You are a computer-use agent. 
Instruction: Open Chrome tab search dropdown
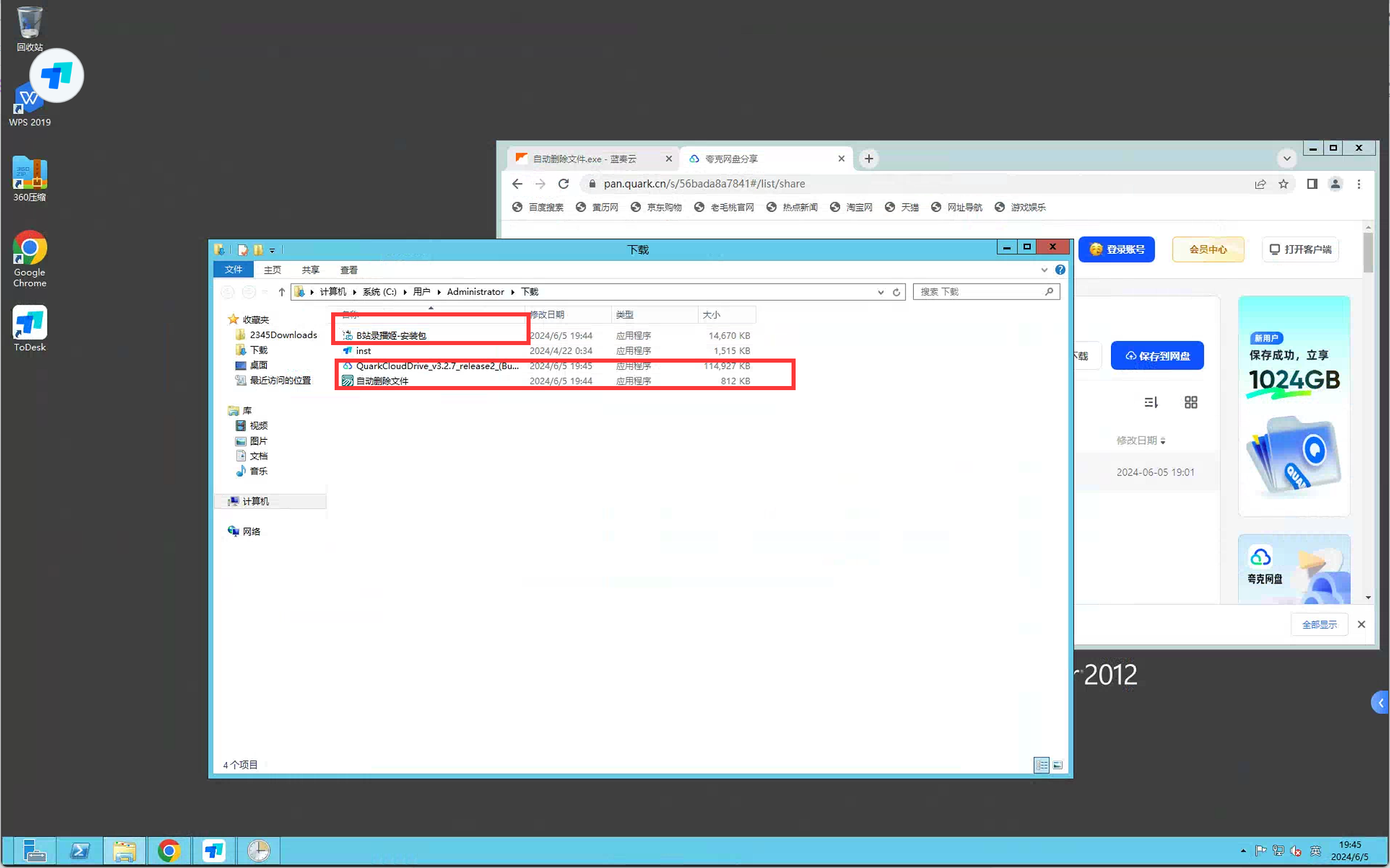1286,159
